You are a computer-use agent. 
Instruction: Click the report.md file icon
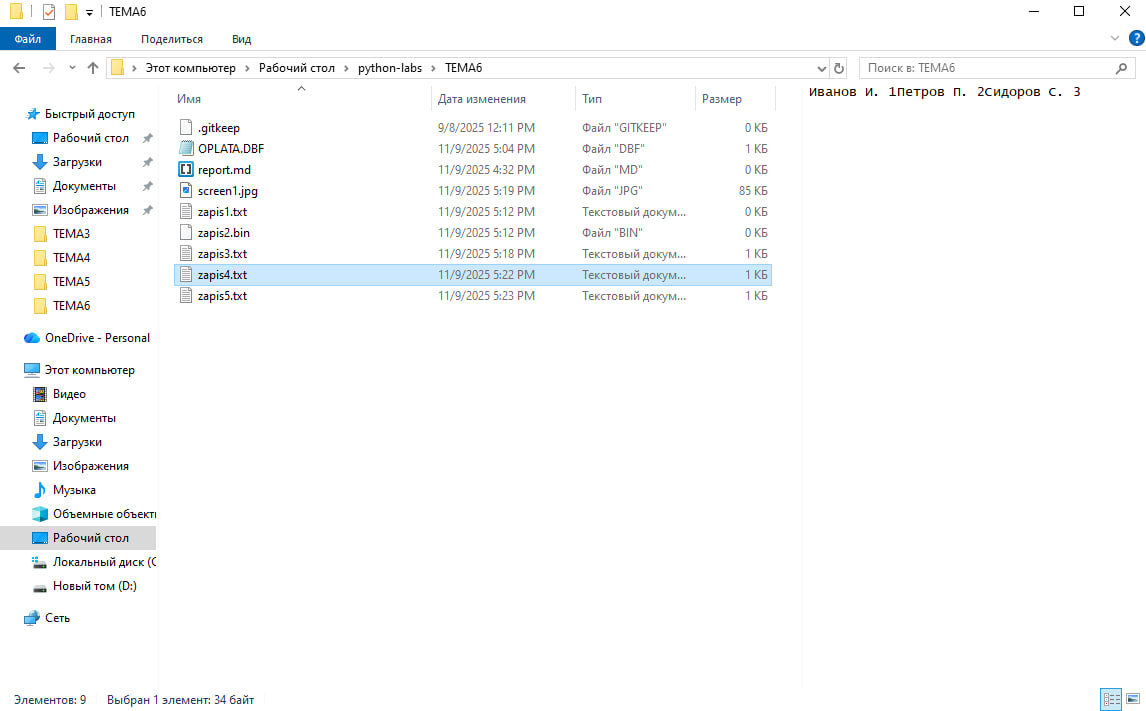point(185,170)
